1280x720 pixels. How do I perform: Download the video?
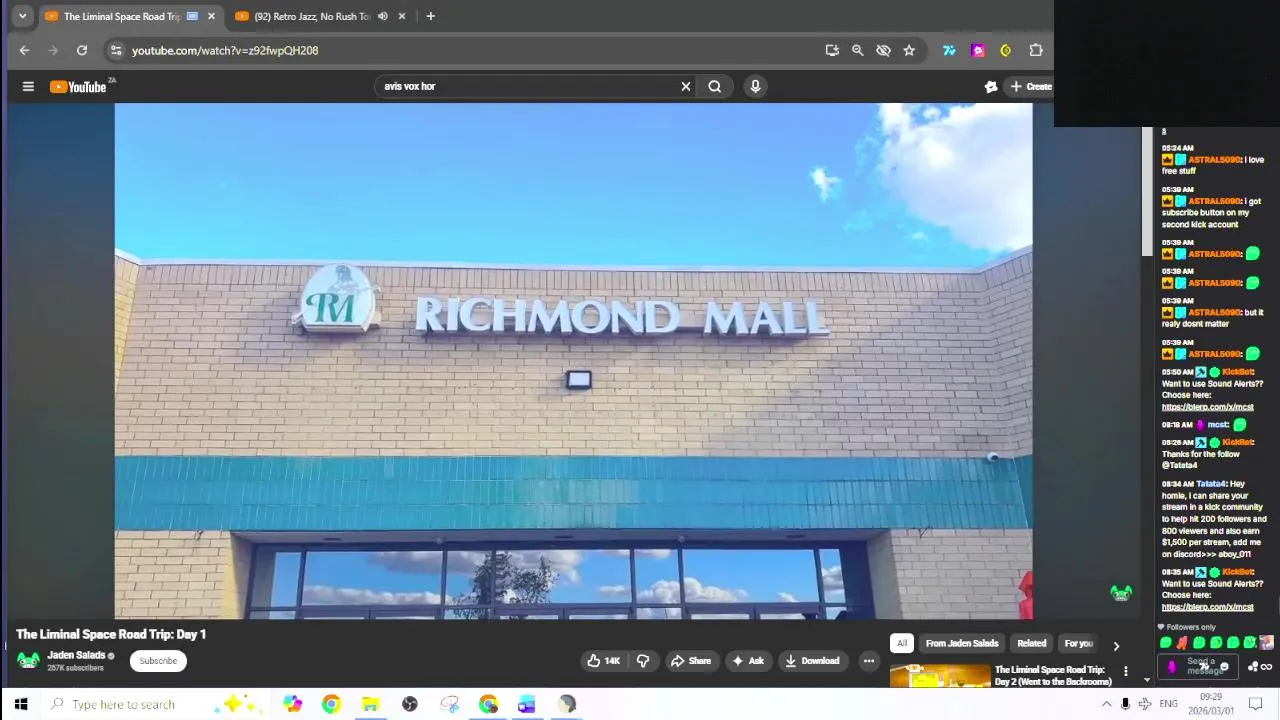coord(812,661)
